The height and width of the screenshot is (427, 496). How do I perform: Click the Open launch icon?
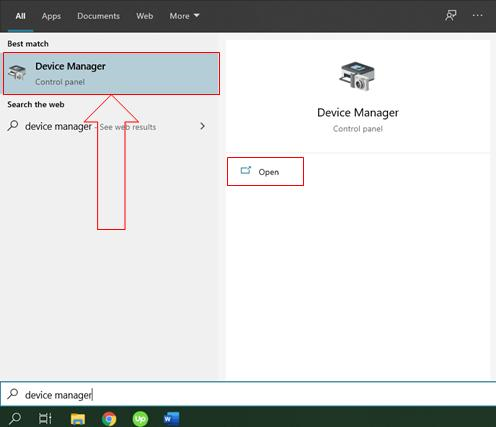point(246,170)
